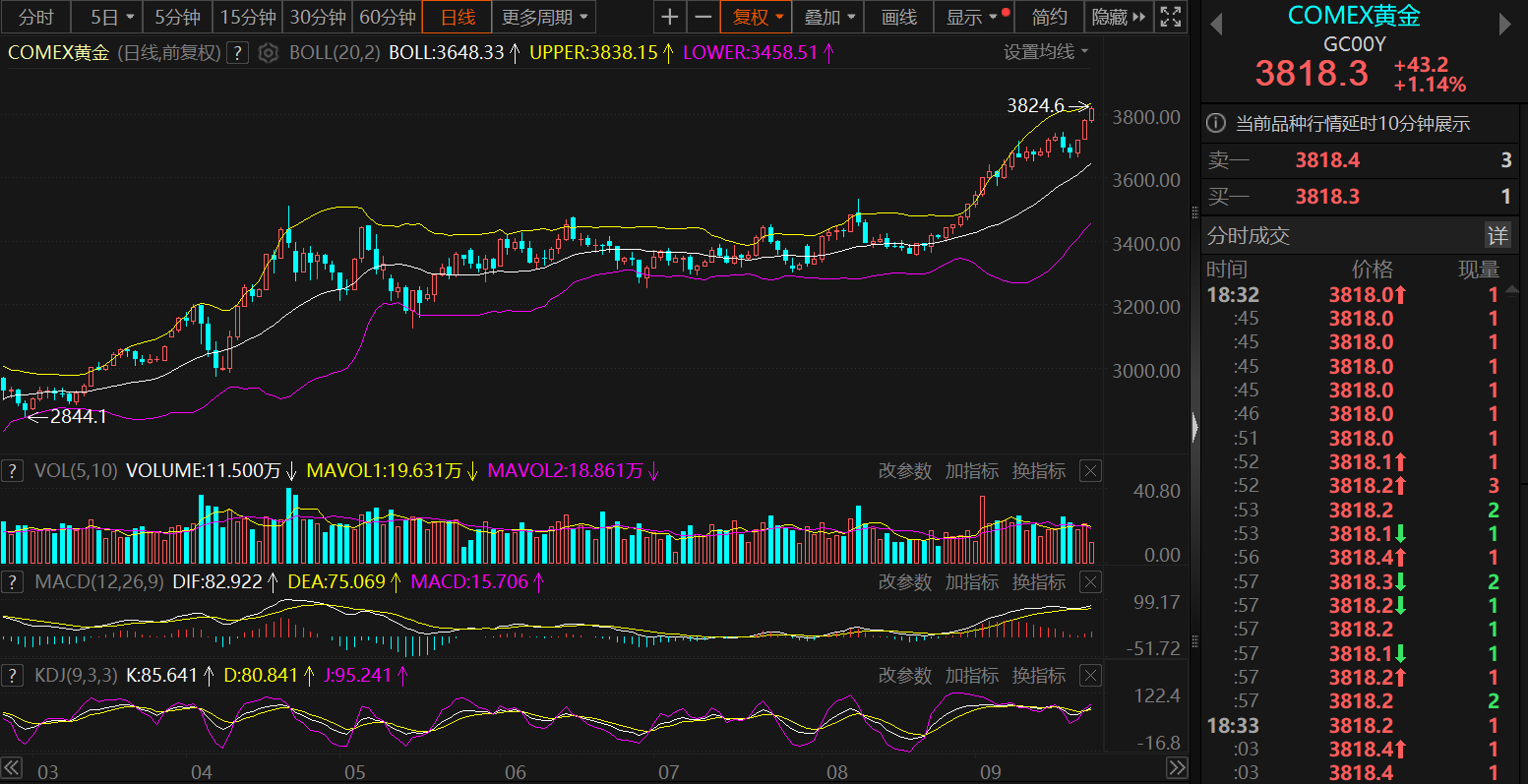Image resolution: width=1528 pixels, height=784 pixels.
Task: Click the help icon beside COMEX黄金 title
Action: [x=237, y=53]
